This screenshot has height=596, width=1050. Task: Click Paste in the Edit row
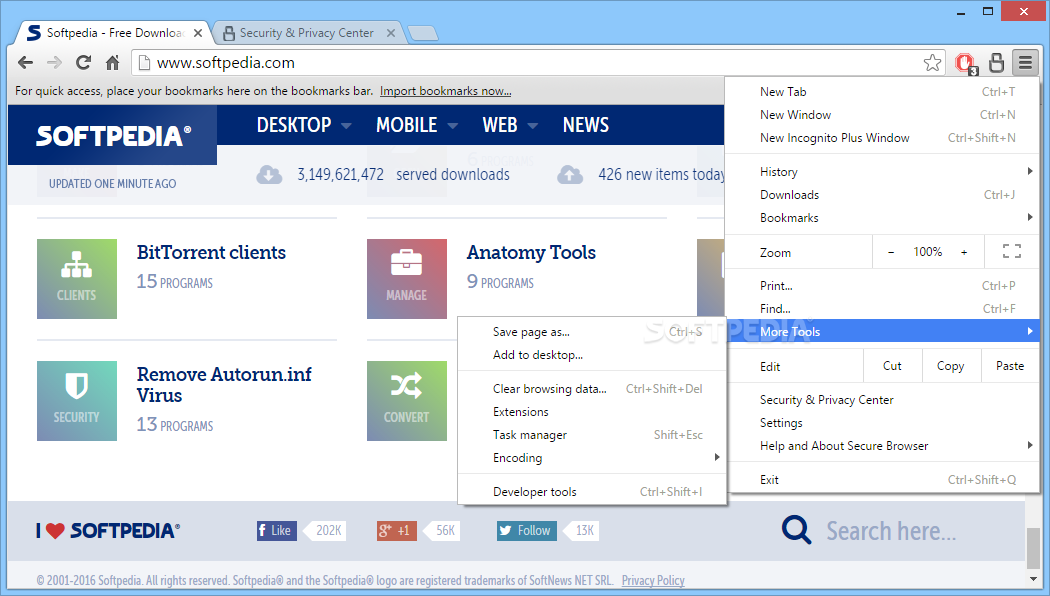1010,366
